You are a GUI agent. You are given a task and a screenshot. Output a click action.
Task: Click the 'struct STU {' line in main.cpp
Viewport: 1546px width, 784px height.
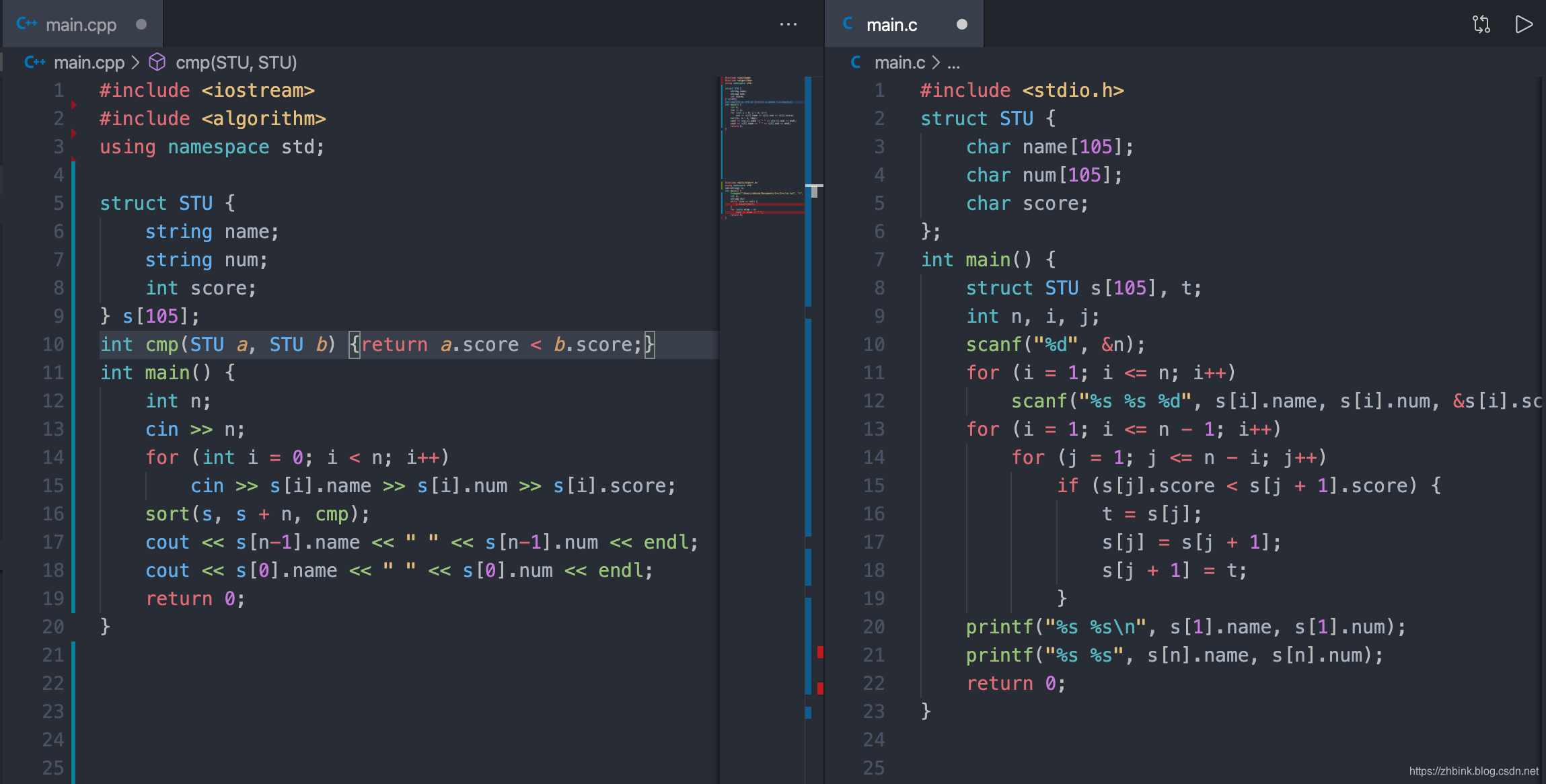(x=168, y=203)
